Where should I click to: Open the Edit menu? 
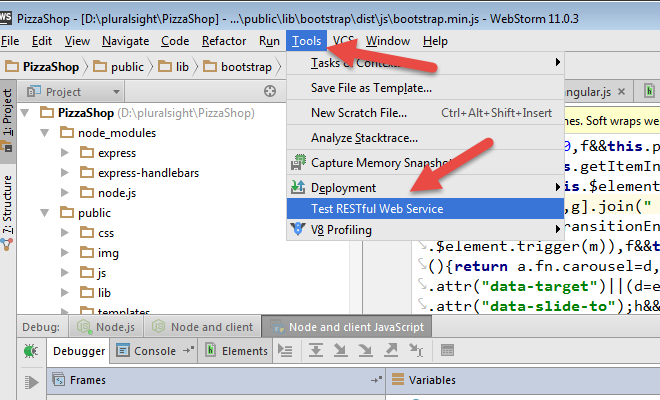(x=42, y=41)
